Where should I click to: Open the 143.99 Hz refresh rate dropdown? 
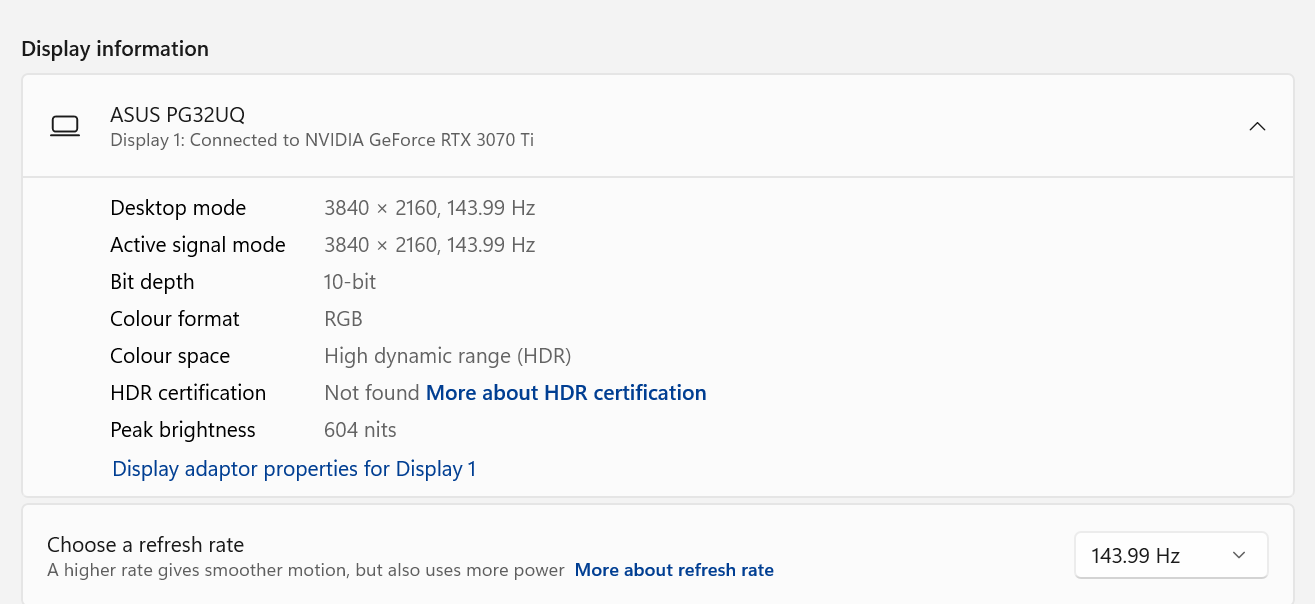1171,555
